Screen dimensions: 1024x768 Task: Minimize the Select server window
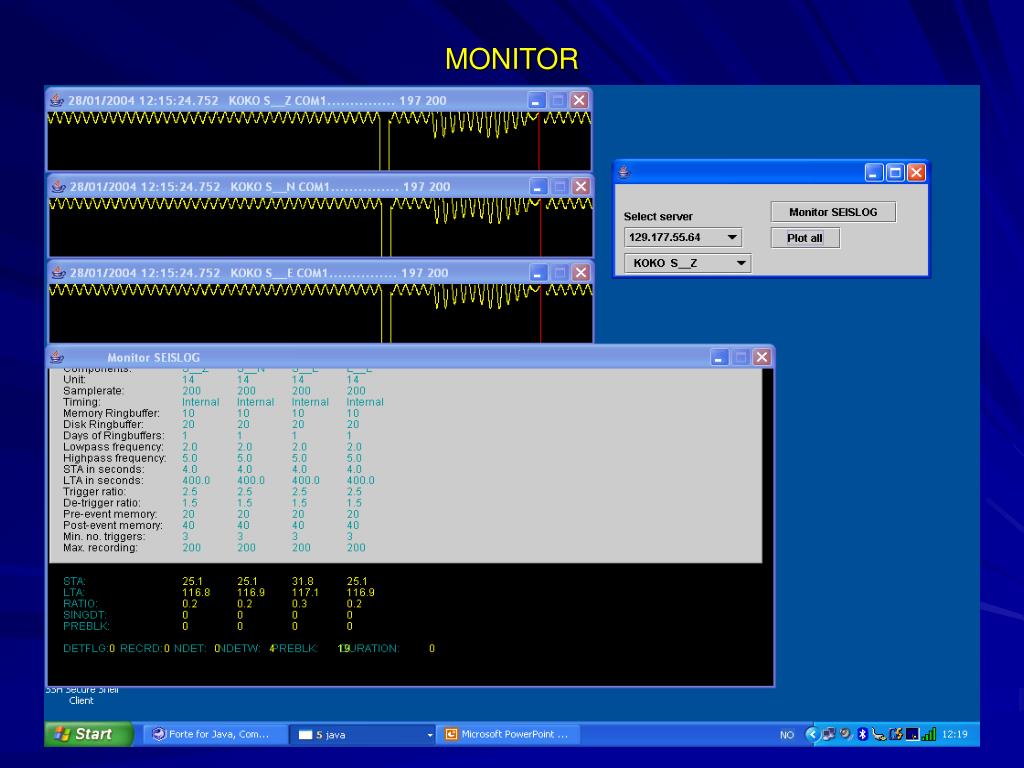click(874, 172)
